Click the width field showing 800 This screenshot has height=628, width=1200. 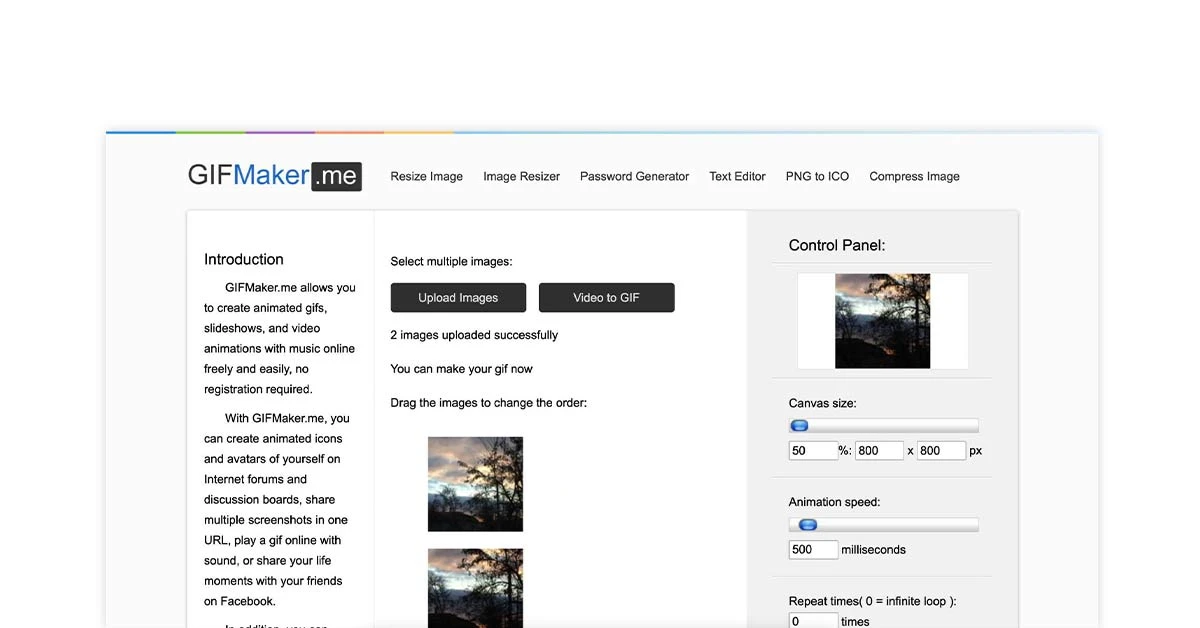coord(879,450)
